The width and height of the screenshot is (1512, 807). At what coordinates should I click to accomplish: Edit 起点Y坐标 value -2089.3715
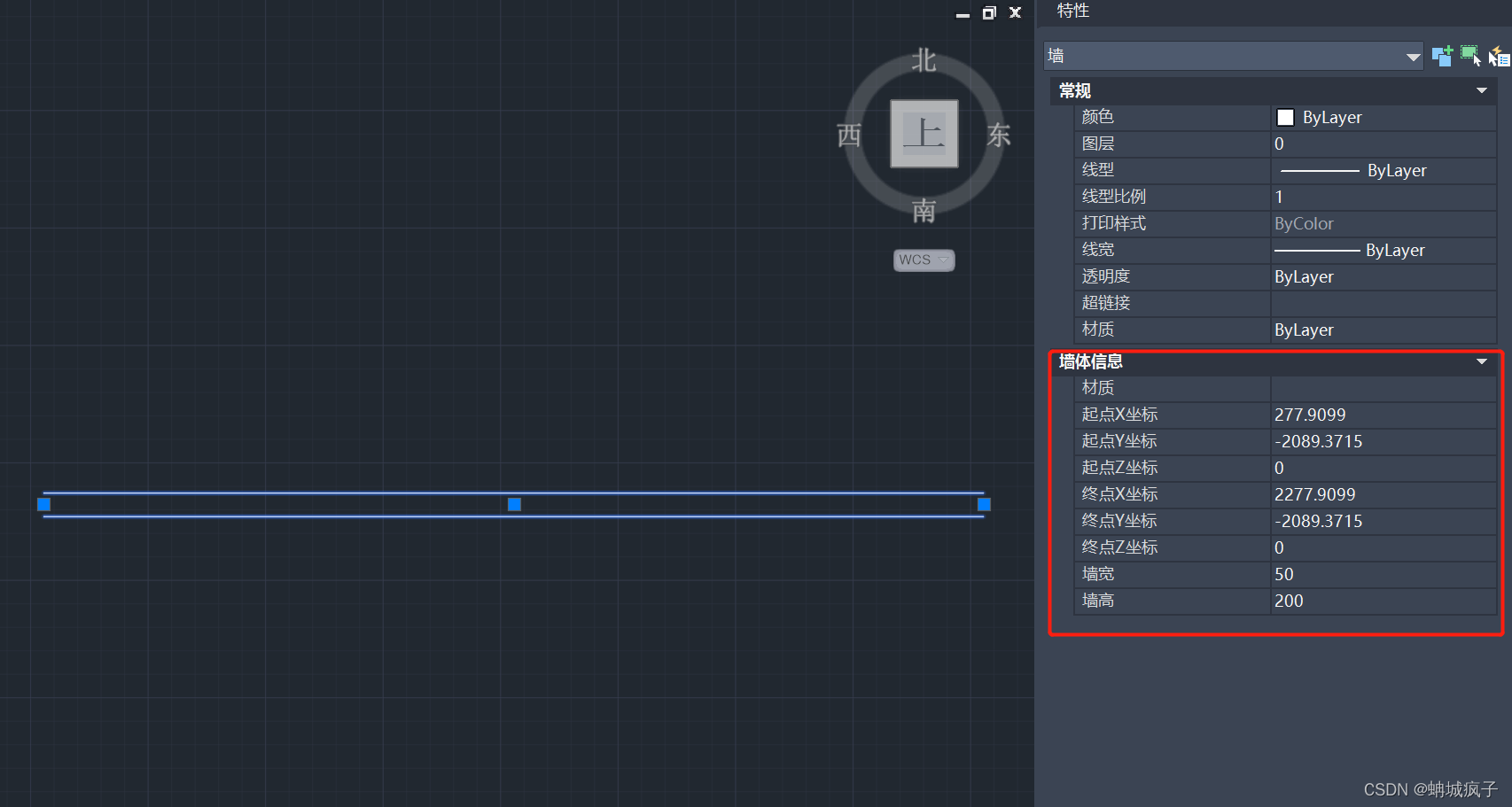pos(1383,441)
